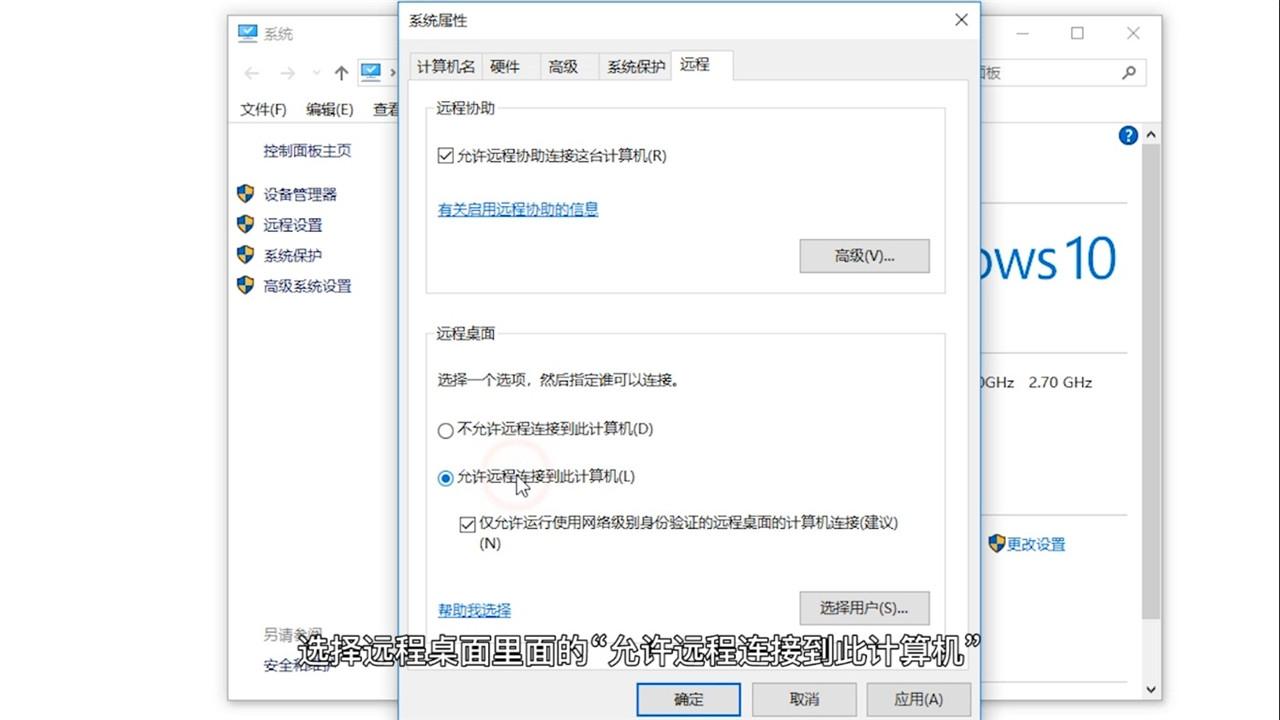Screen dimensions: 1280x720
Task: Go up one level with the up arrow
Action: [341, 73]
